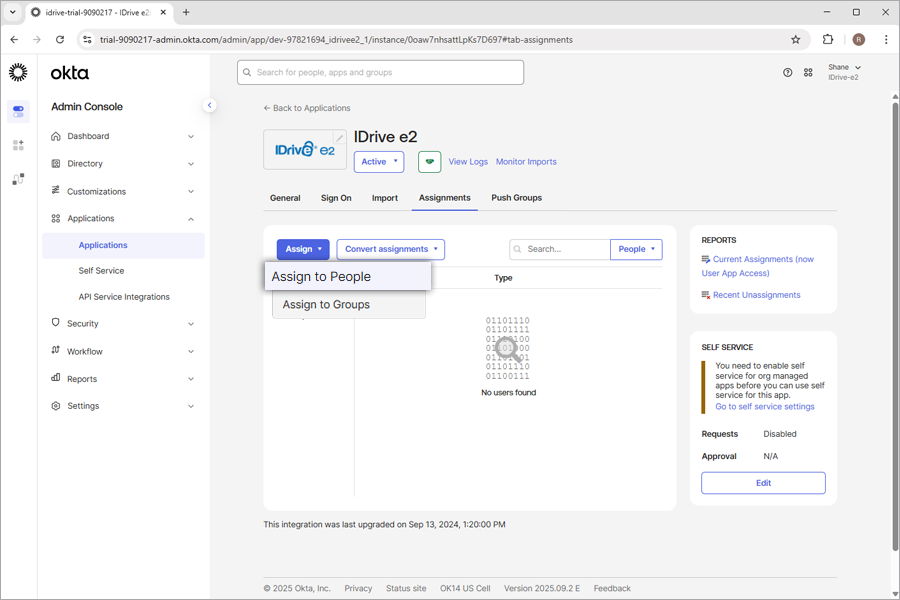Click the Okta sunburst logo icon
Screen dimensions: 900x600
click(x=18, y=72)
